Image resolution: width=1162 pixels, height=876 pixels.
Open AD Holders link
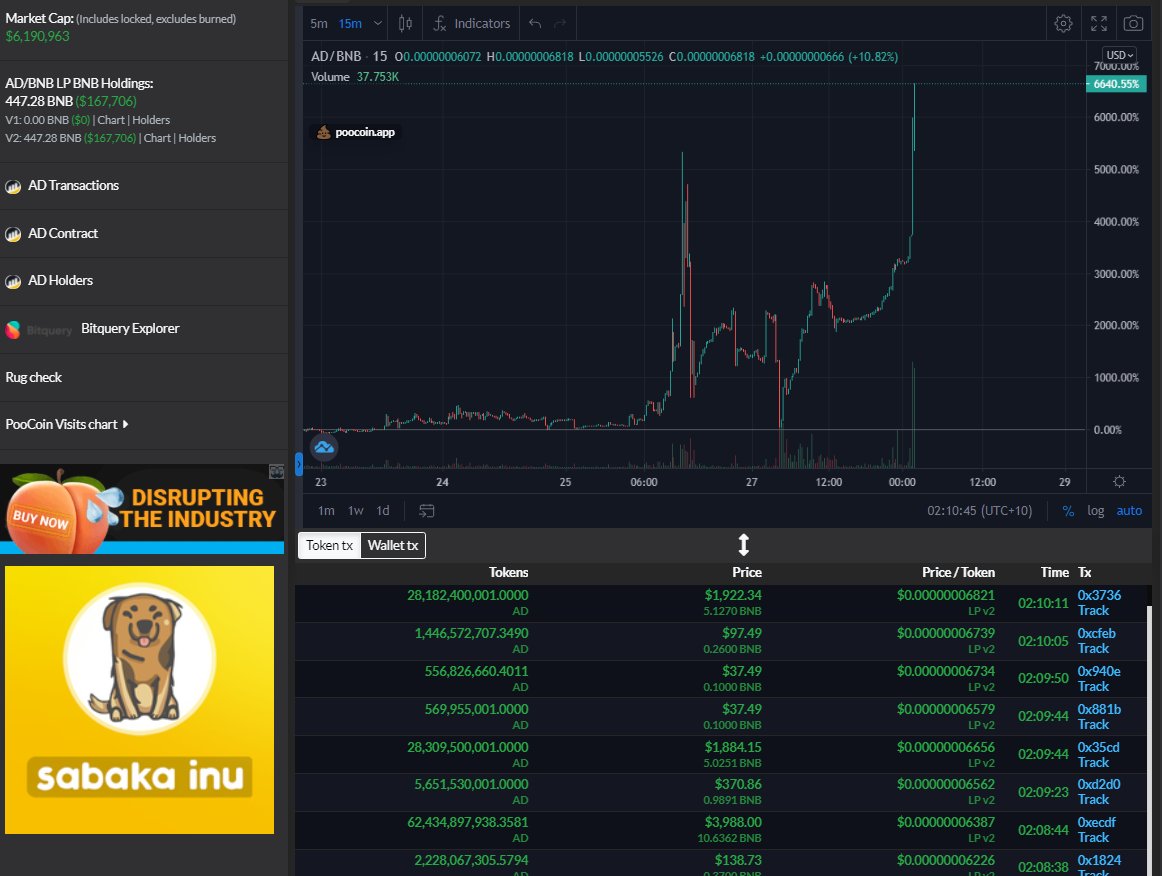(x=61, y=281)
